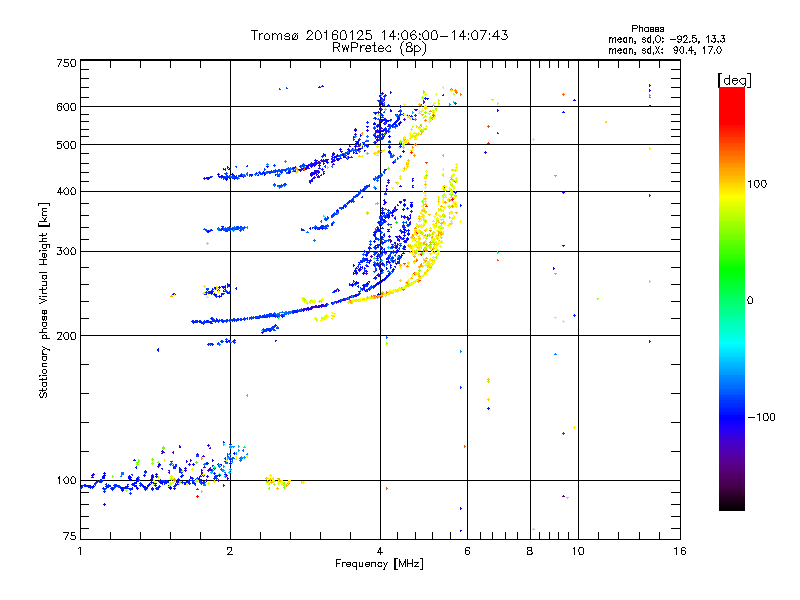Click the y-axis '750' tick label
The image size is (800, 600).
66,63
